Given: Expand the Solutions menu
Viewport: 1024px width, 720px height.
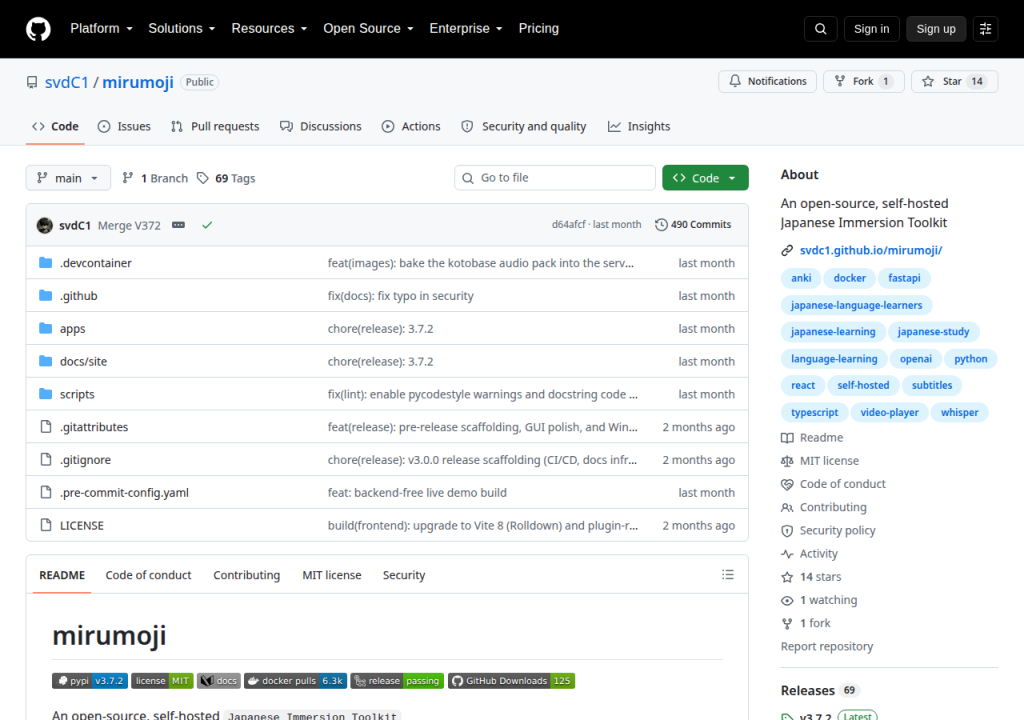Looking at the screenshot, I should pyautogui.click(x=182, y=29).
